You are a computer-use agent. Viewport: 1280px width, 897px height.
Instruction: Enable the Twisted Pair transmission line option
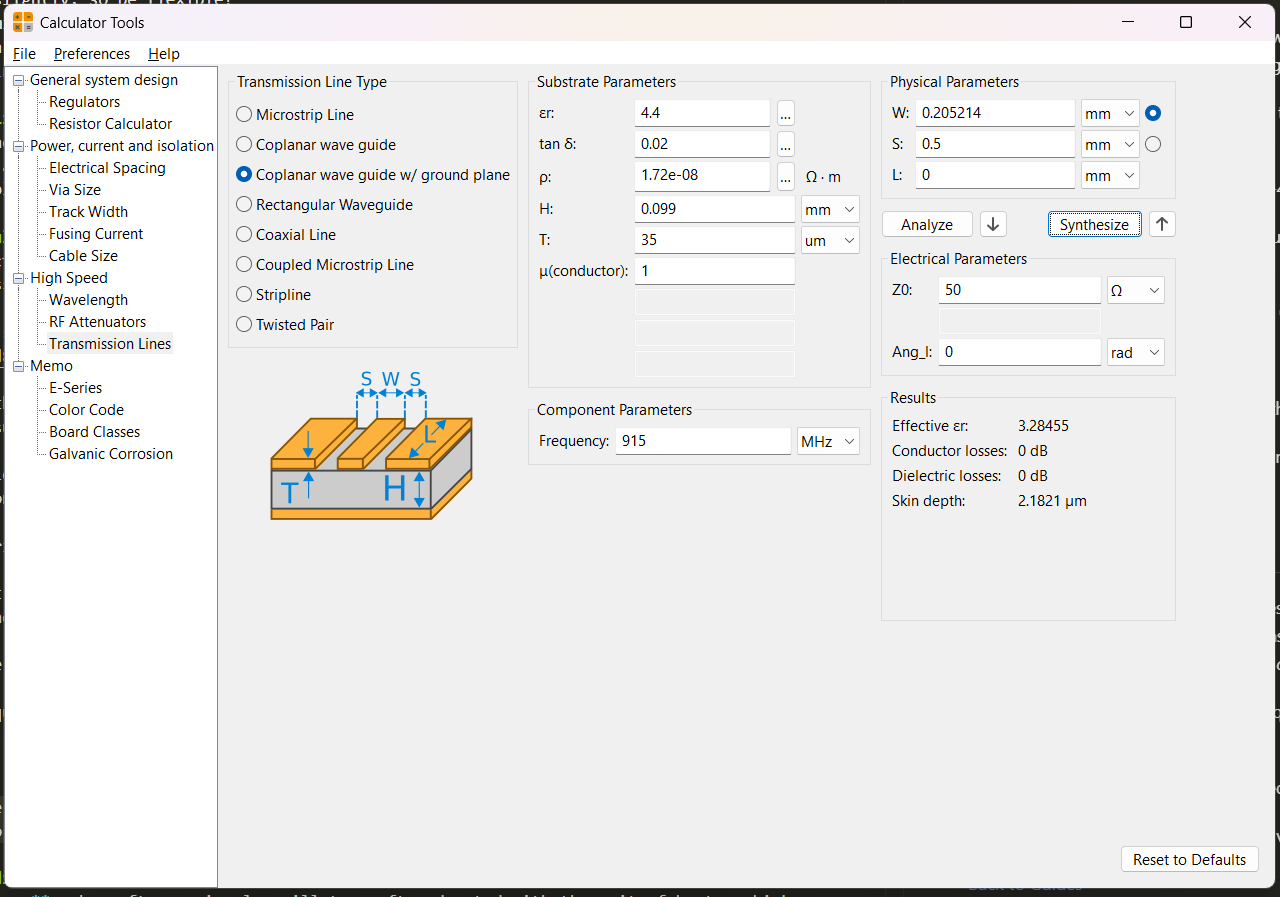243,324
